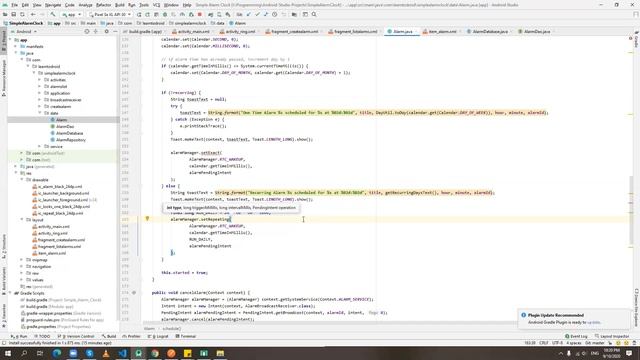This screenshot has height=360, width=640.
Task: Click the Save All toolbar icon
Action: tap(13, 15)
